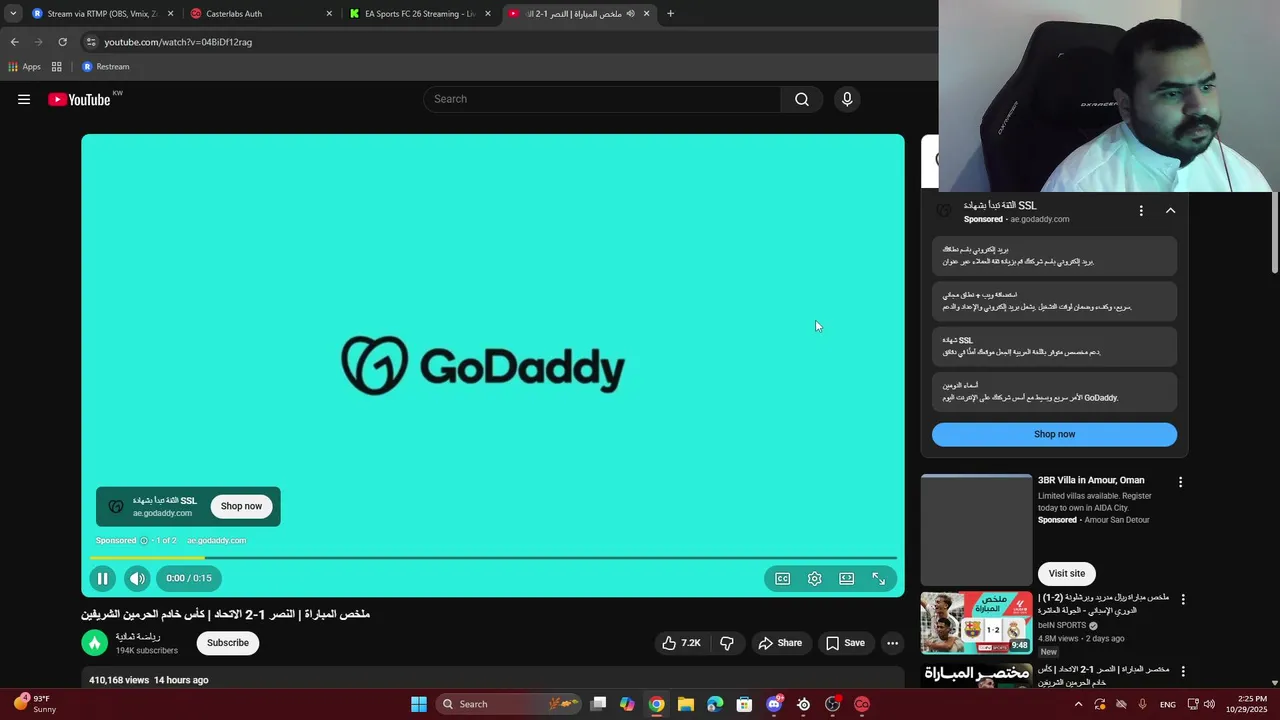Open the SSL certificate ad card
This screenshot has height=720, width=1280.
tap(1054, 346)
